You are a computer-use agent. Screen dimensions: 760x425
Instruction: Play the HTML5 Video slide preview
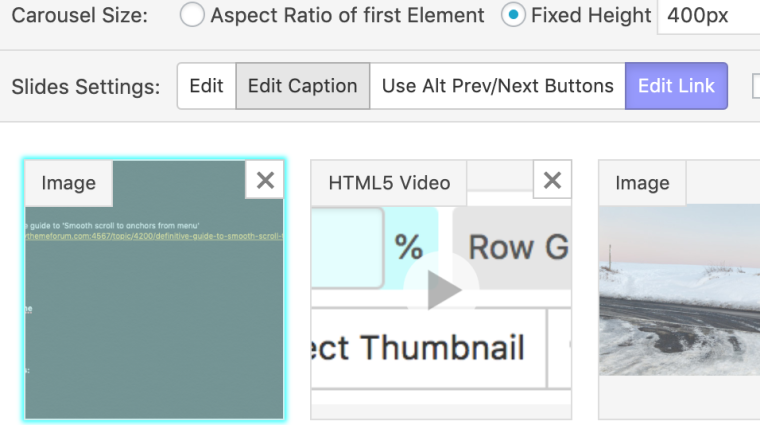tap(444, 290)
